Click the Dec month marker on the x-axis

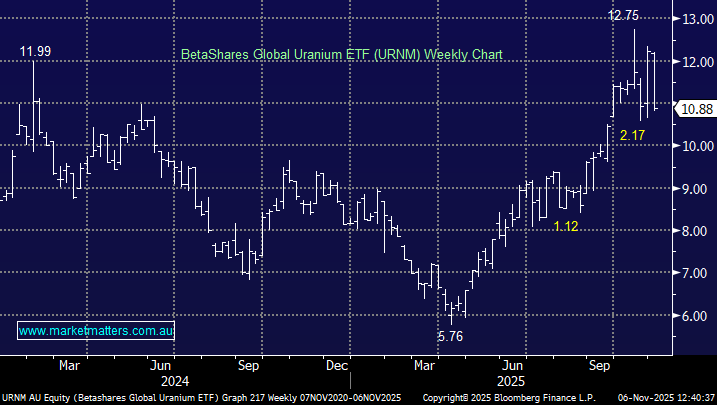pos(336,366)
